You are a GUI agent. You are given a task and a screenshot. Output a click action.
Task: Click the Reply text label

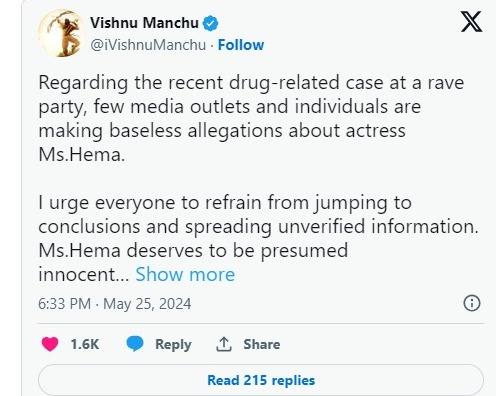[173, 344]
